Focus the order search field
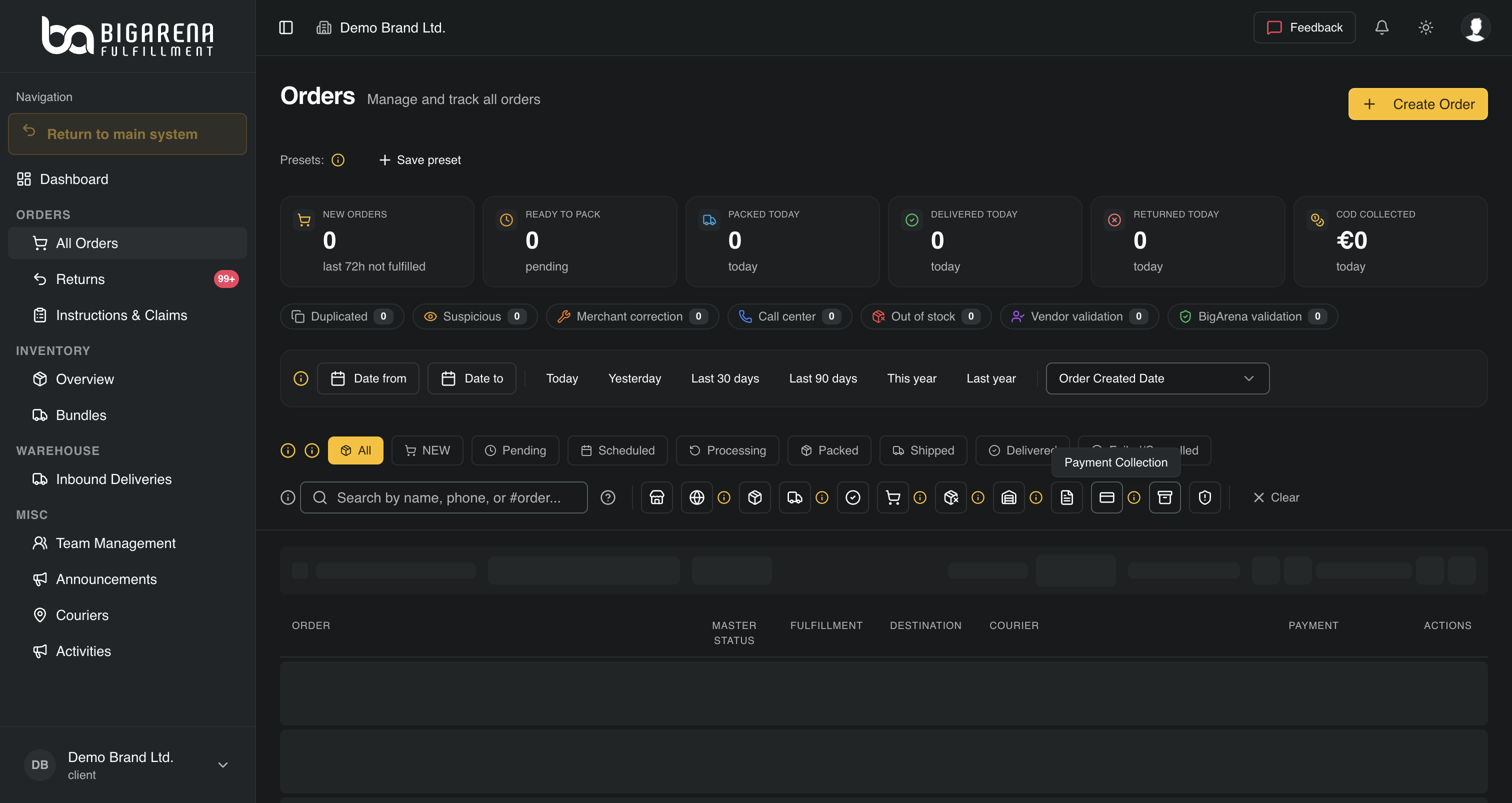This screenshot has width=1512, height=803. [x=443, y=498]
